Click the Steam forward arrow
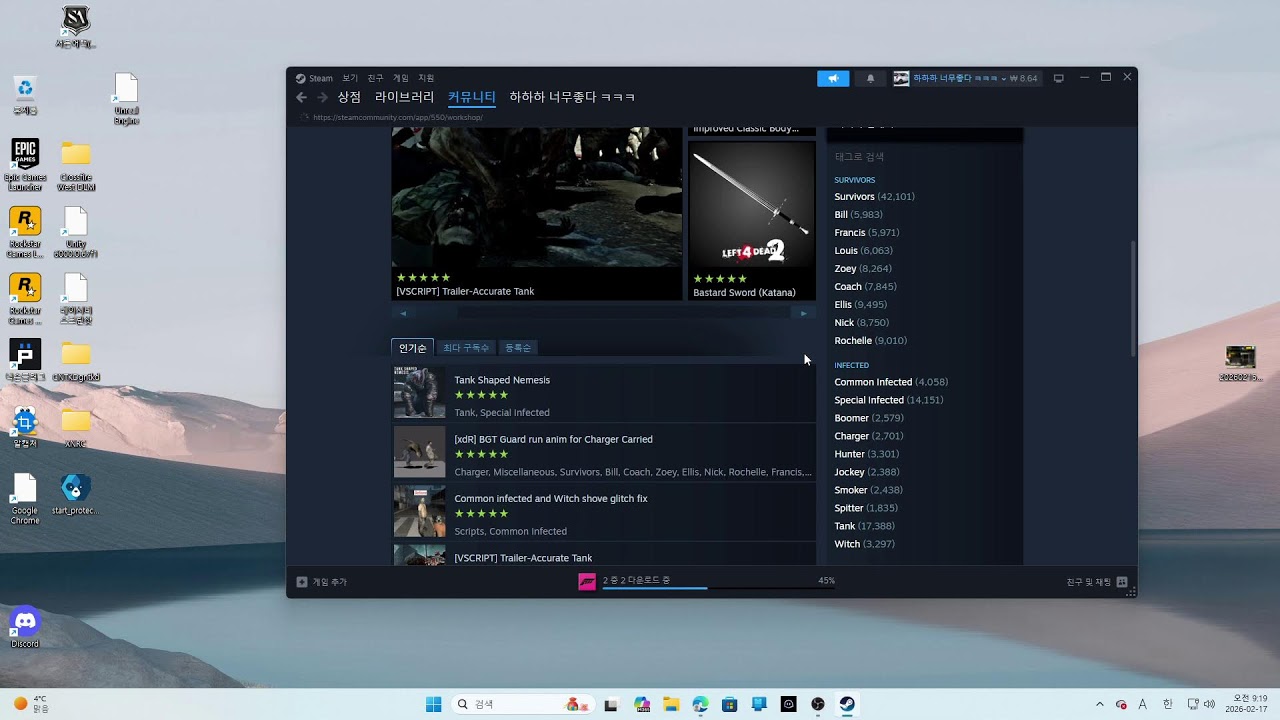Screen dimensions: 1280x720 (x=322, y=97)
